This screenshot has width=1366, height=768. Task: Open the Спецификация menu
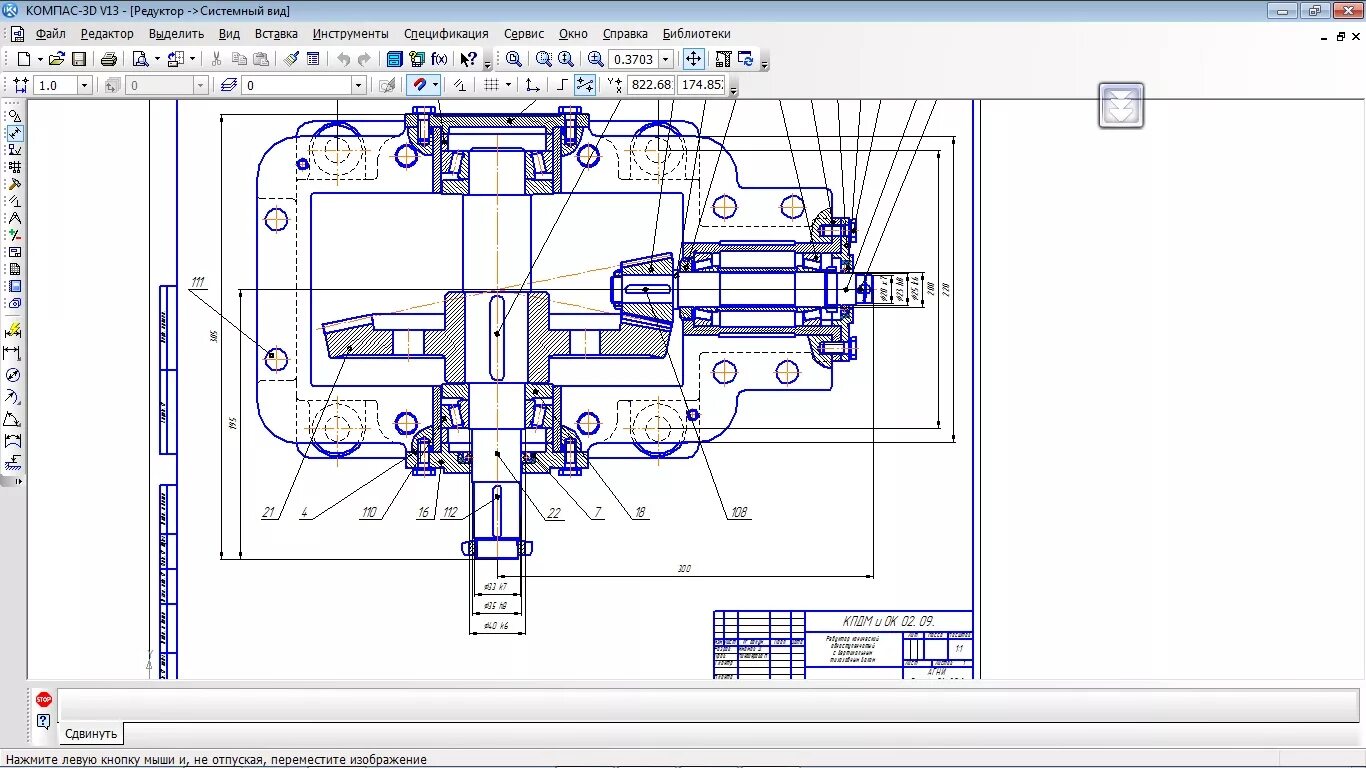click(x=446, y=33)
